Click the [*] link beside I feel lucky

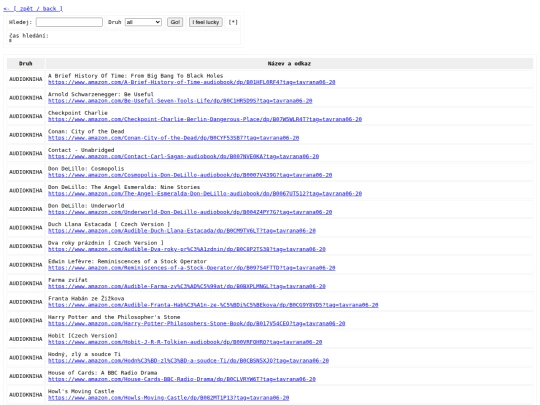click(233, 22)
